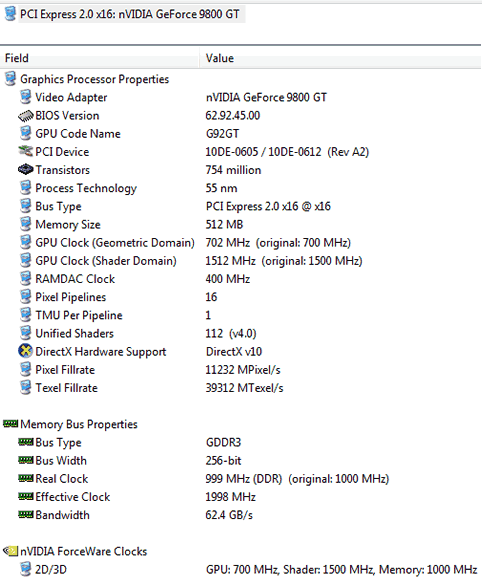The image size is (482, 586).
Task: Click the Bus Width memory icon
Action: [x=25, y=460]
